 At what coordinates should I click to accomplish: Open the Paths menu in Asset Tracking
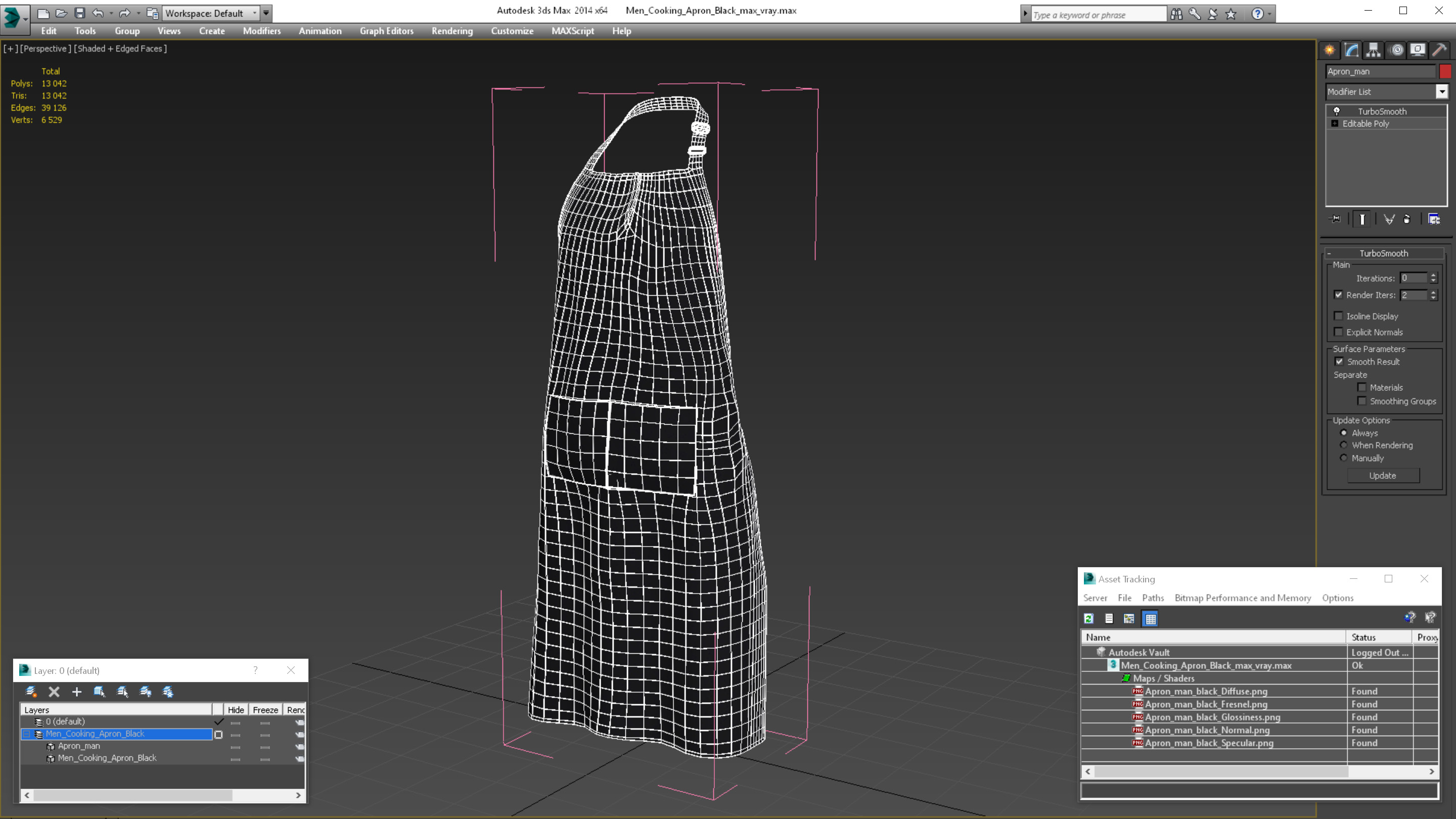point(1153,598)
